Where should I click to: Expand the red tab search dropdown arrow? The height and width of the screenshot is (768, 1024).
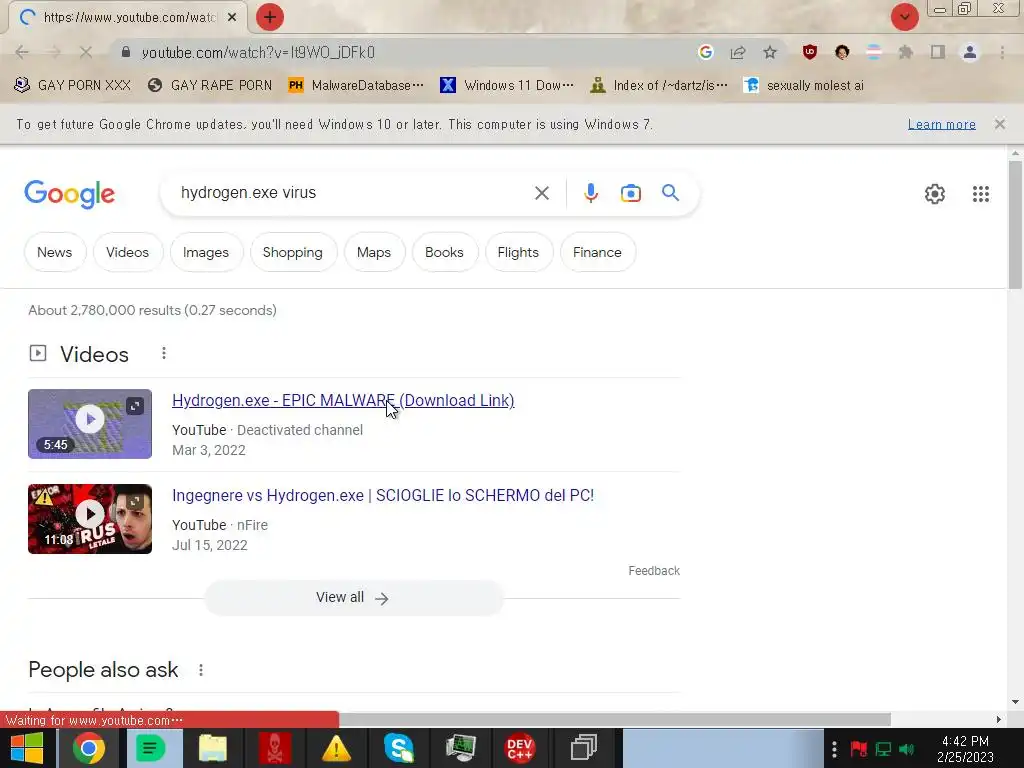904,17
